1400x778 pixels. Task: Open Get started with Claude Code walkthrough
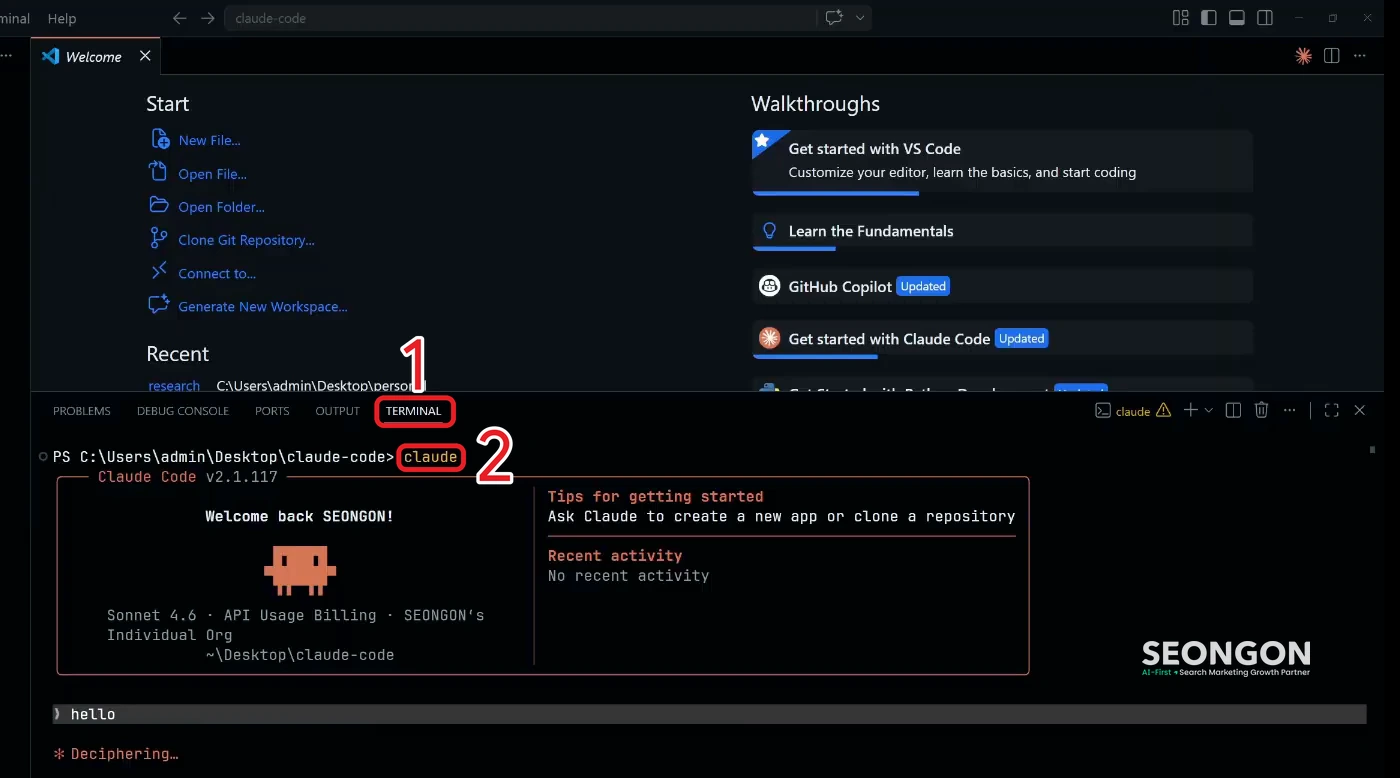[1002, 339]
